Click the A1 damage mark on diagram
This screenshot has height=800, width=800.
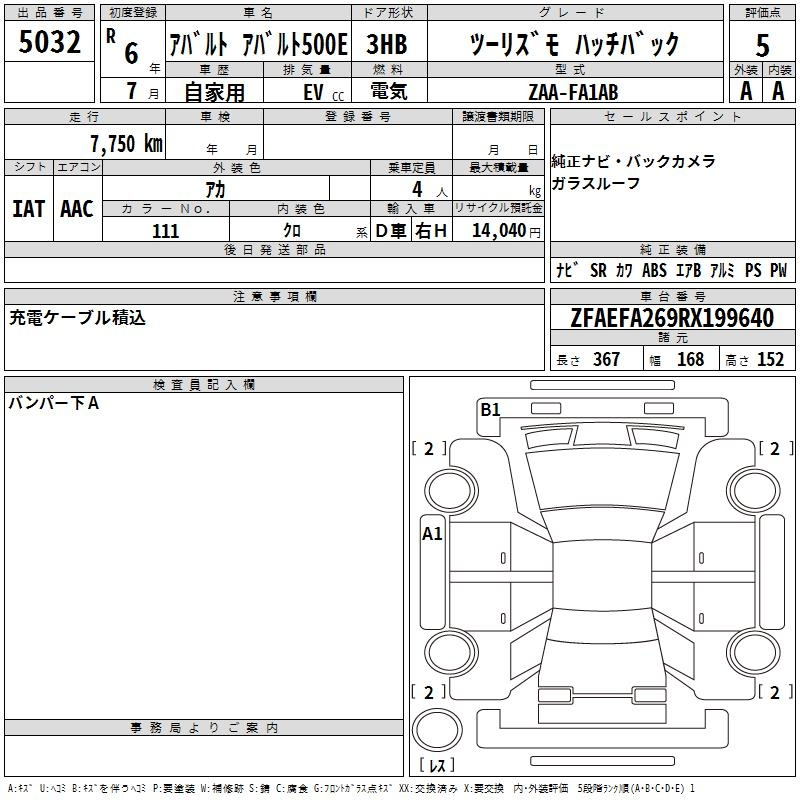432,534
